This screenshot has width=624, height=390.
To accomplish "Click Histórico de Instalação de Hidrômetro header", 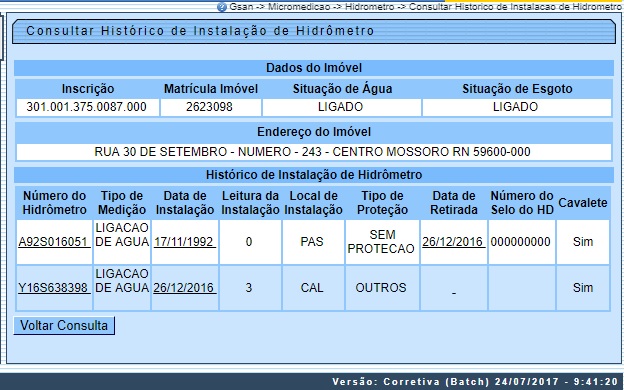I will pyautogui.click(x=314, y=175).
